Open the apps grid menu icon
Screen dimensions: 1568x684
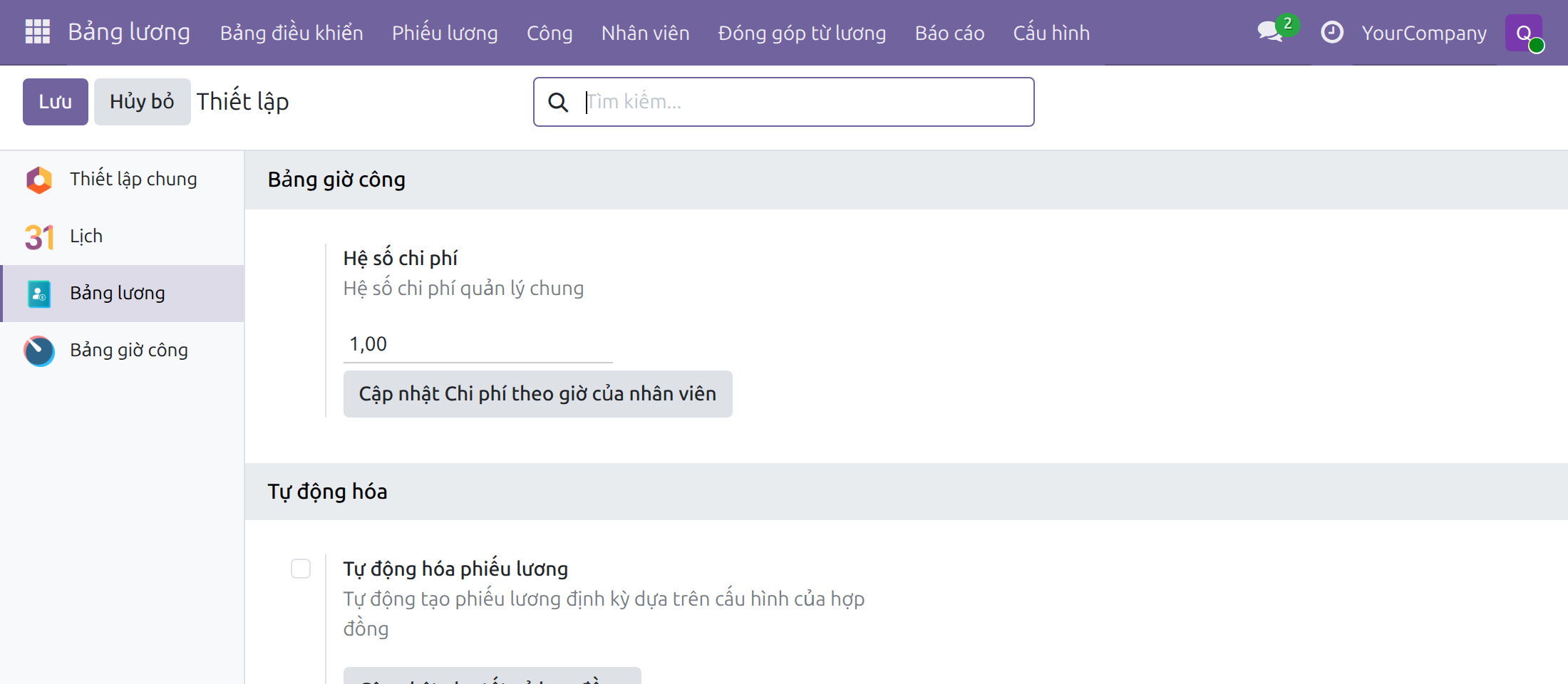[x=37, y=32]
